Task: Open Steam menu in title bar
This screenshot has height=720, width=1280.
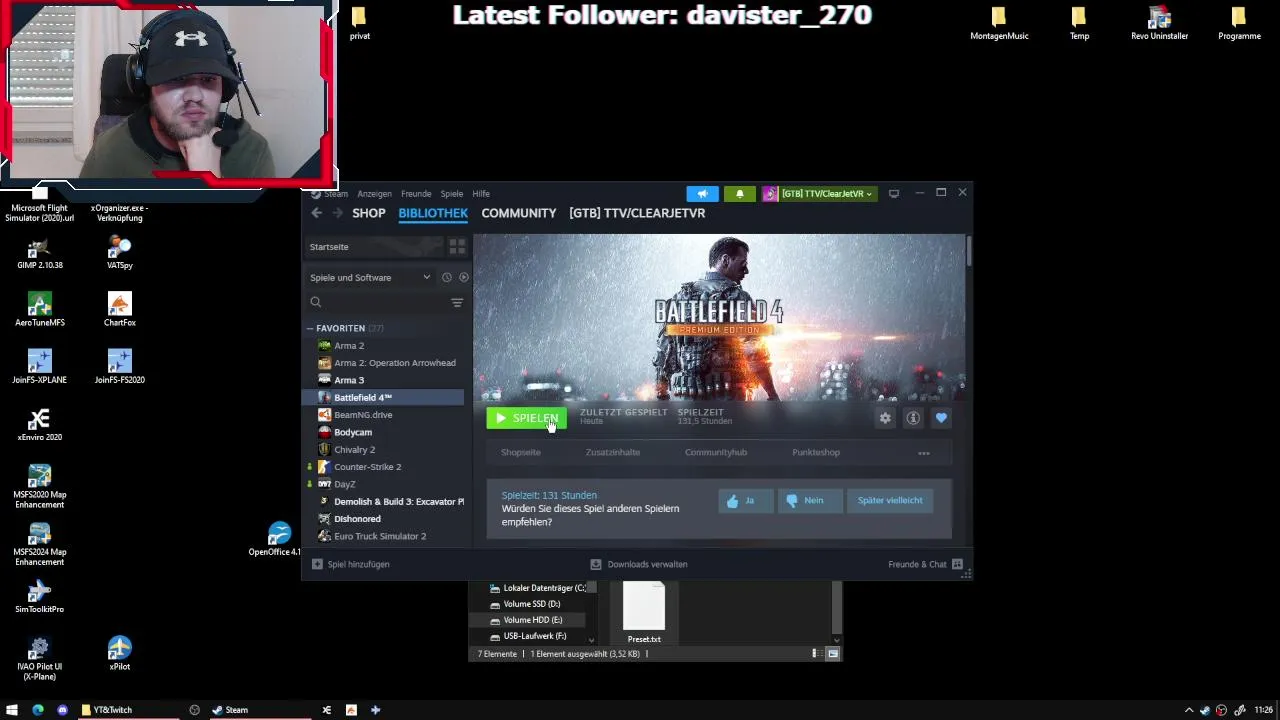Action: tap(330, 194)
